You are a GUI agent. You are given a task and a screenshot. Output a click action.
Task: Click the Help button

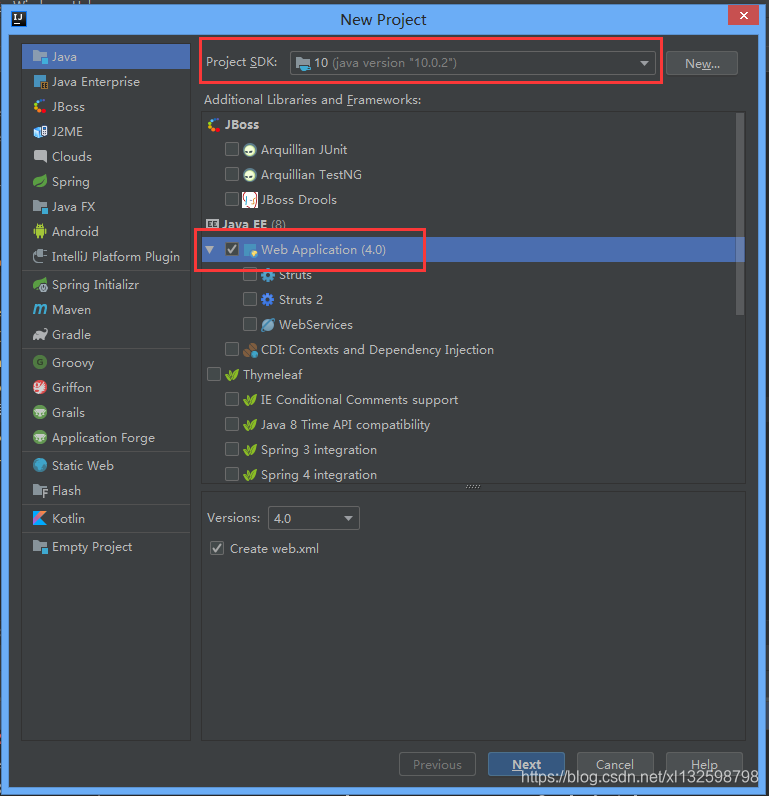[x=705, y=764]
